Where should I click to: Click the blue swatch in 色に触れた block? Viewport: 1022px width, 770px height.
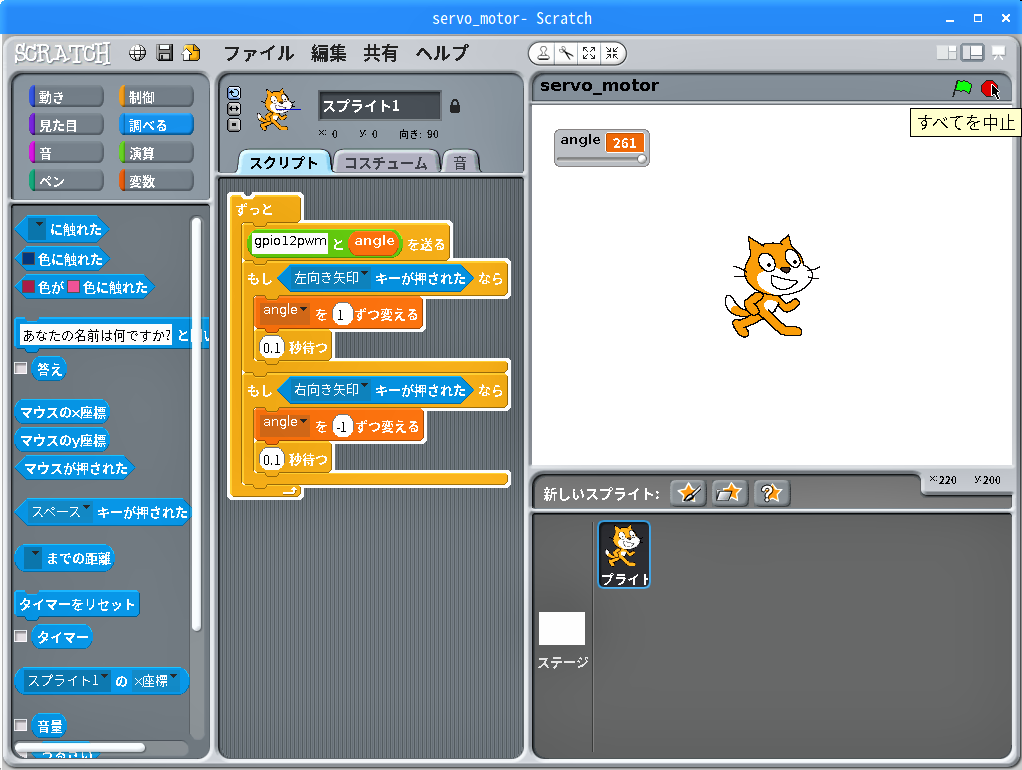[29, 259]
